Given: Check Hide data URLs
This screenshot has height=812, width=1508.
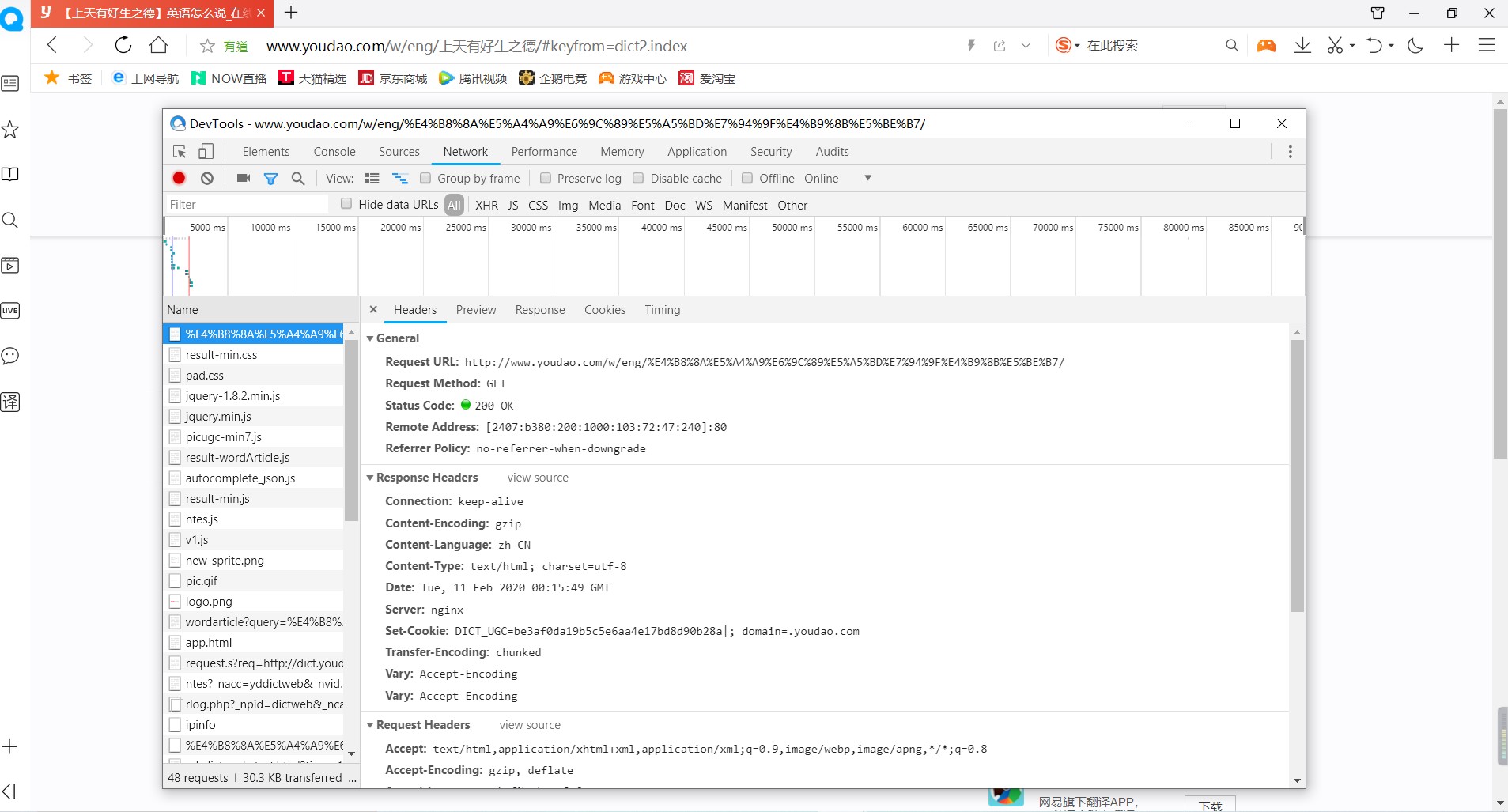Looking at the screenshot, I should pos(346,204).
